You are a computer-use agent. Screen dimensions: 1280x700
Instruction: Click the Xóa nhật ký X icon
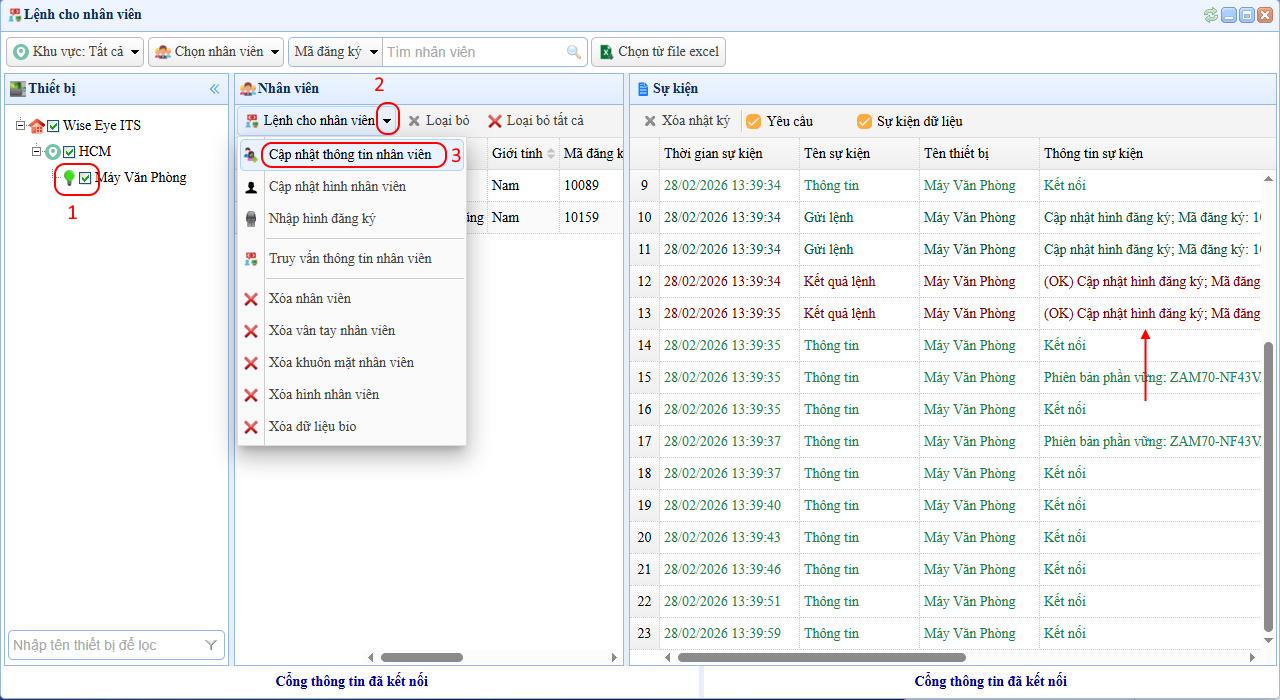(650, 121)
